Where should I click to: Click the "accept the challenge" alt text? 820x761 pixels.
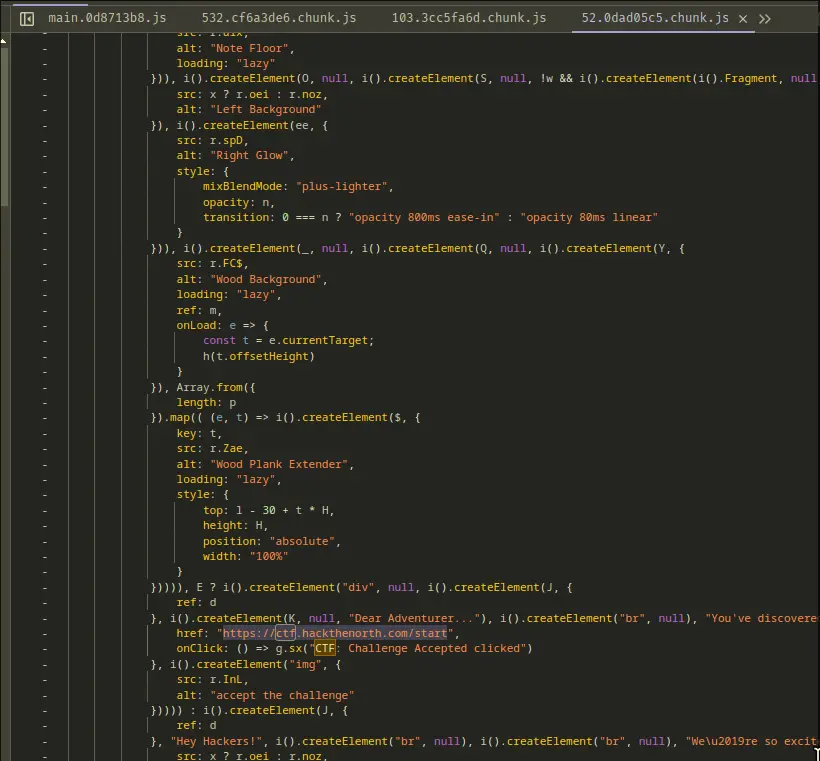[282, 695]
